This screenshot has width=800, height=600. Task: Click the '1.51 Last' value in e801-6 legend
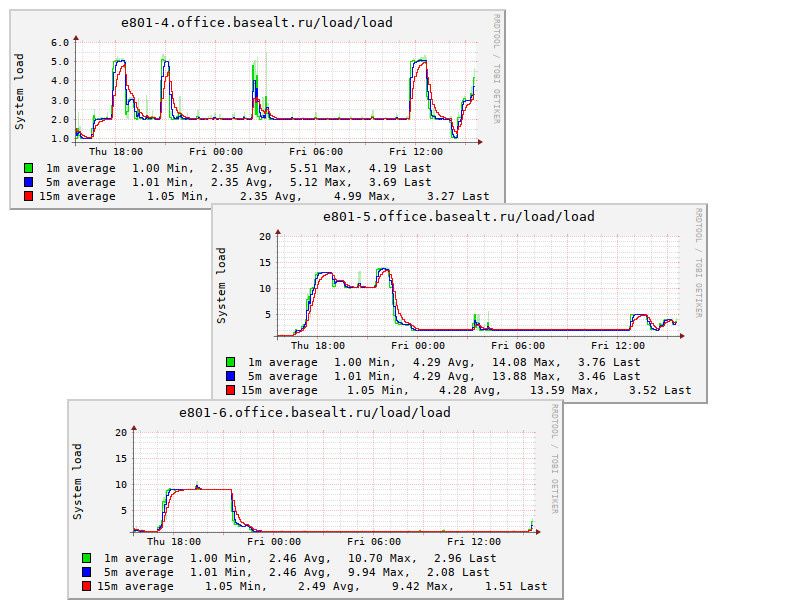(516, 586)
